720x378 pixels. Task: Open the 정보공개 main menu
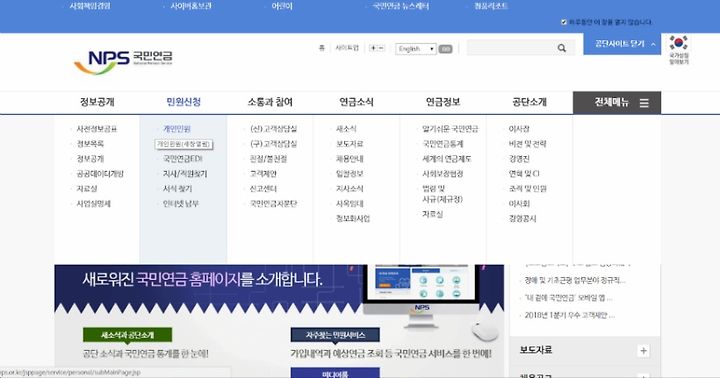(x=97, y=102)
